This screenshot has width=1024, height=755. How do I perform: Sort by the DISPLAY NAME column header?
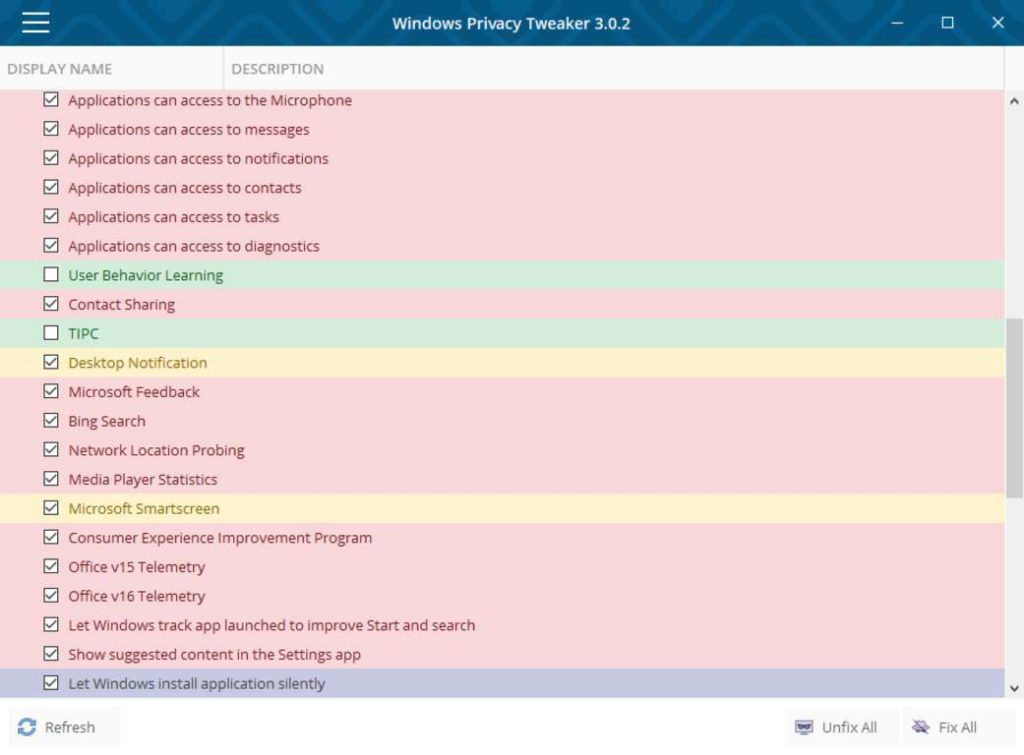pos(60,69)
